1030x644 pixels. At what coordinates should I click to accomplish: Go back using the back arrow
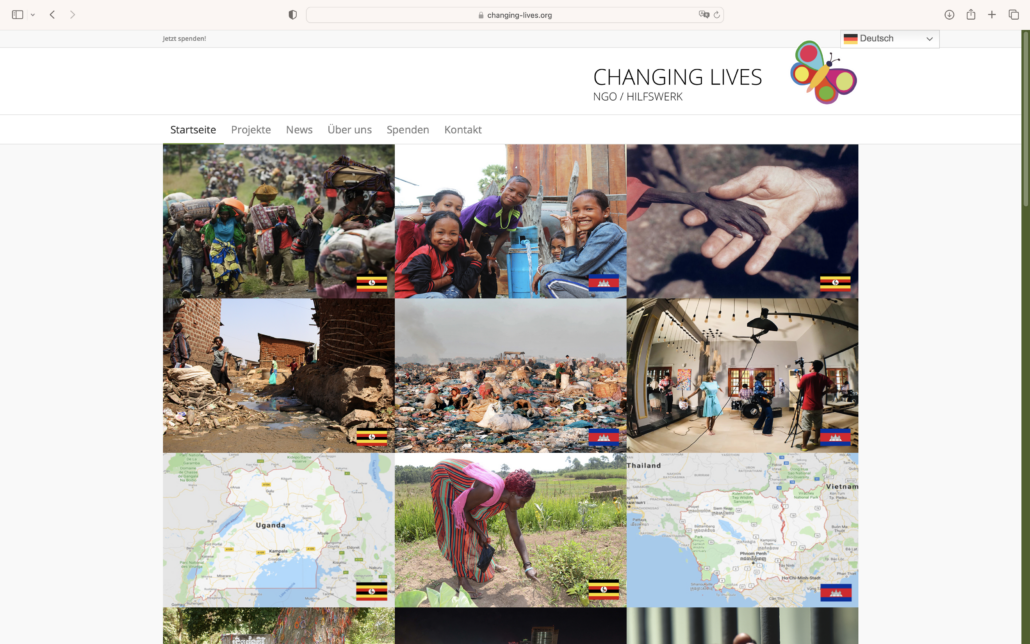pyautogui.click(x=52, y=14)
